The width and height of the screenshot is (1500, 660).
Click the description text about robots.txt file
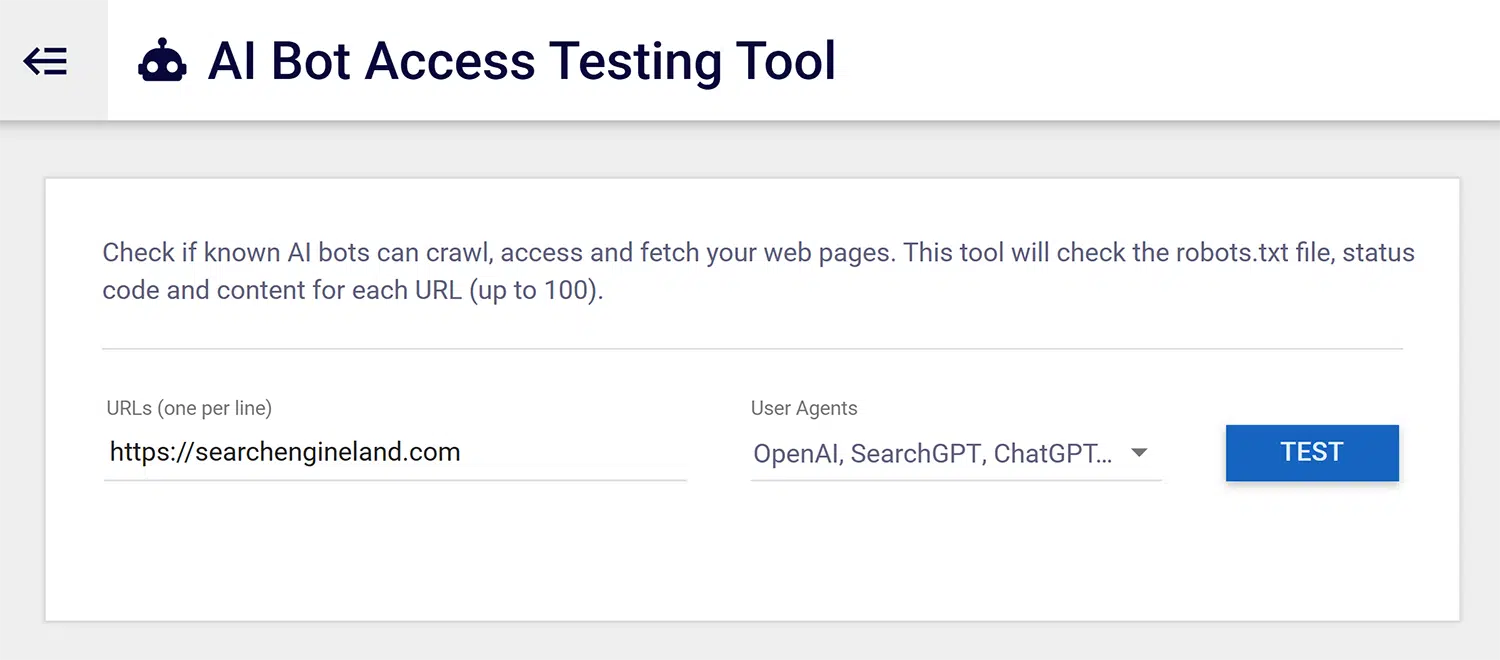(x=758, y=271)
